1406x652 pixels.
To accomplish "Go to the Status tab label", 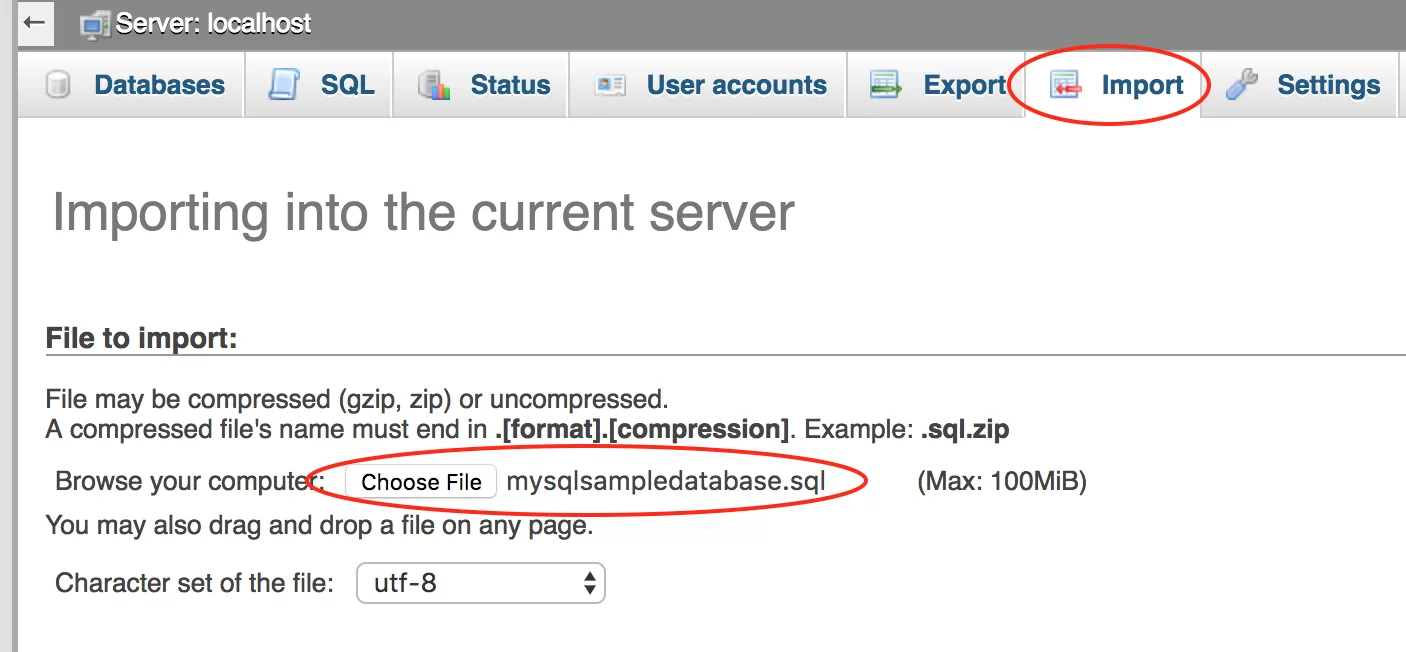I will click(510, 86).
